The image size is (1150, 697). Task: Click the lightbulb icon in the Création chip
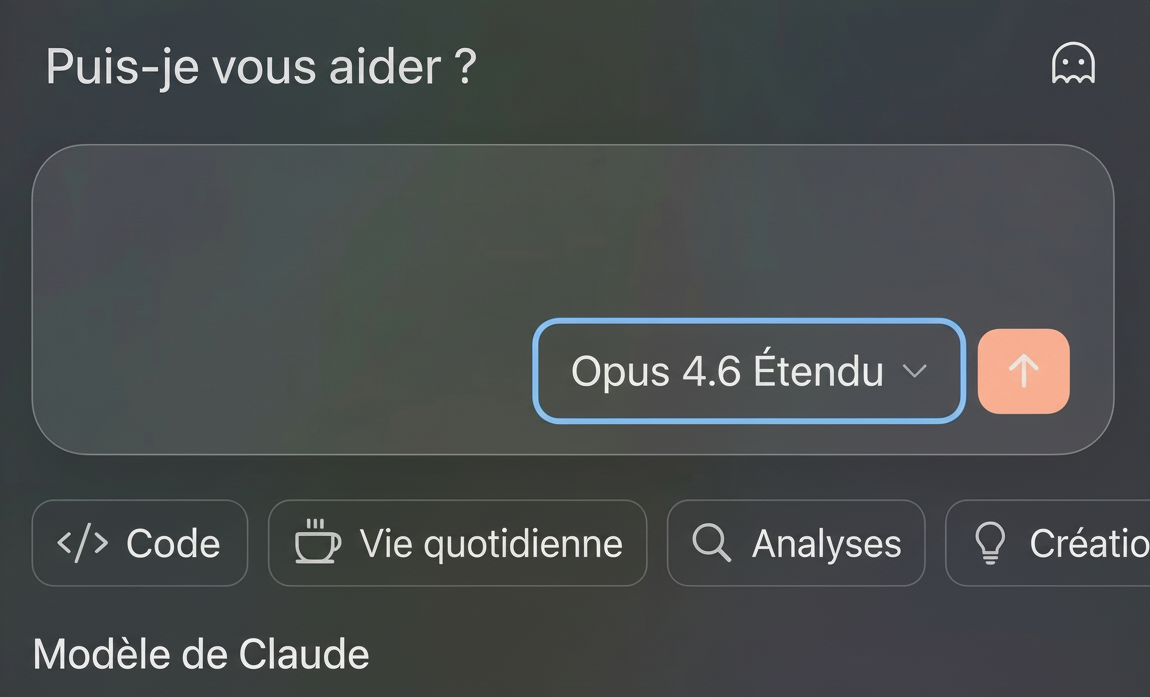(989, 543)
